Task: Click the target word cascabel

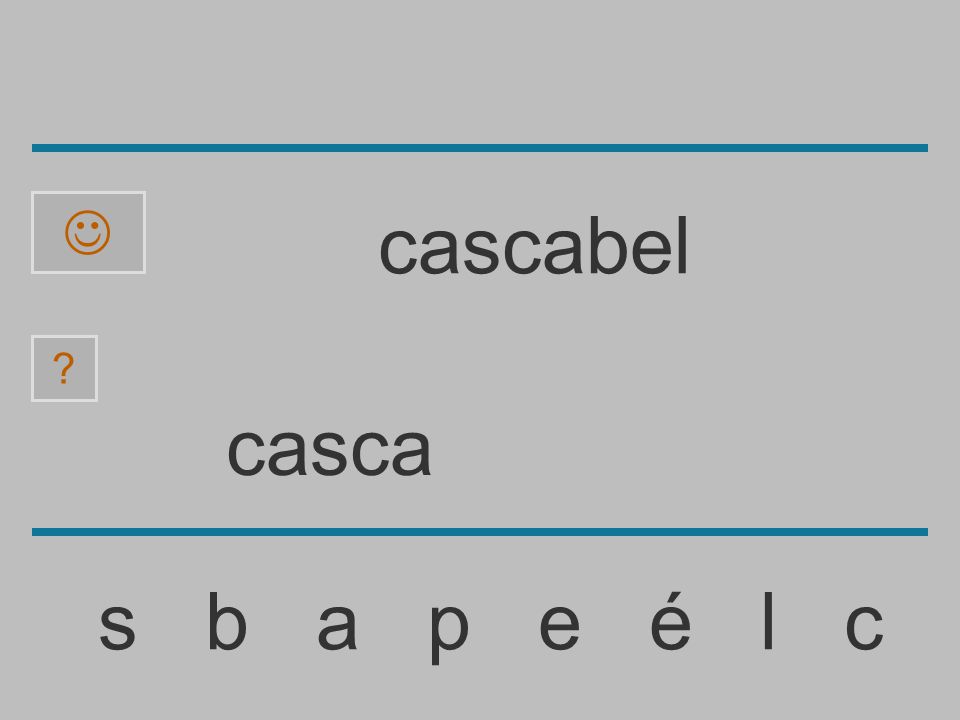Action: tap(534, 246)
